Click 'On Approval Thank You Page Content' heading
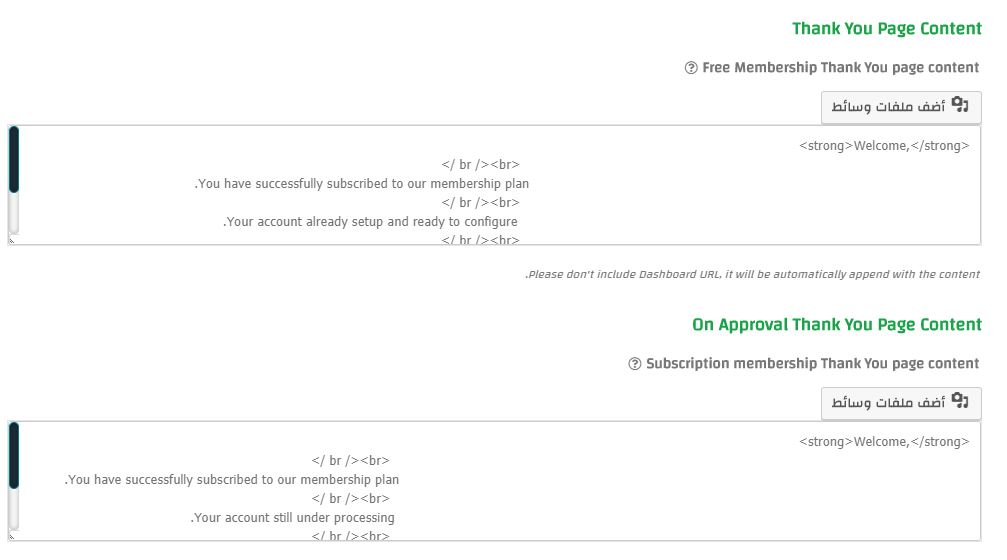Screen dimensions: 1007x560 pos(837,325)
